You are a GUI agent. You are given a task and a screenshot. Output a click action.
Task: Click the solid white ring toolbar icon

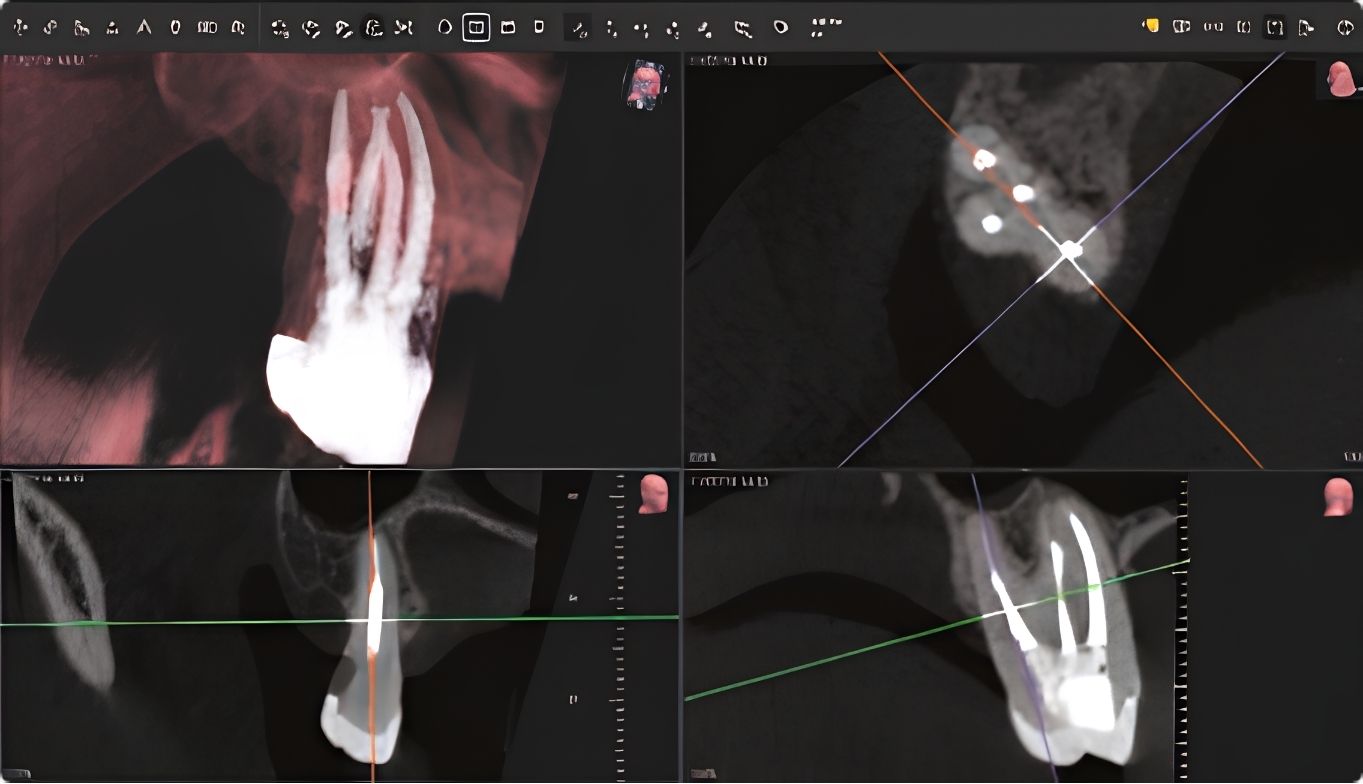click(781, 27)
